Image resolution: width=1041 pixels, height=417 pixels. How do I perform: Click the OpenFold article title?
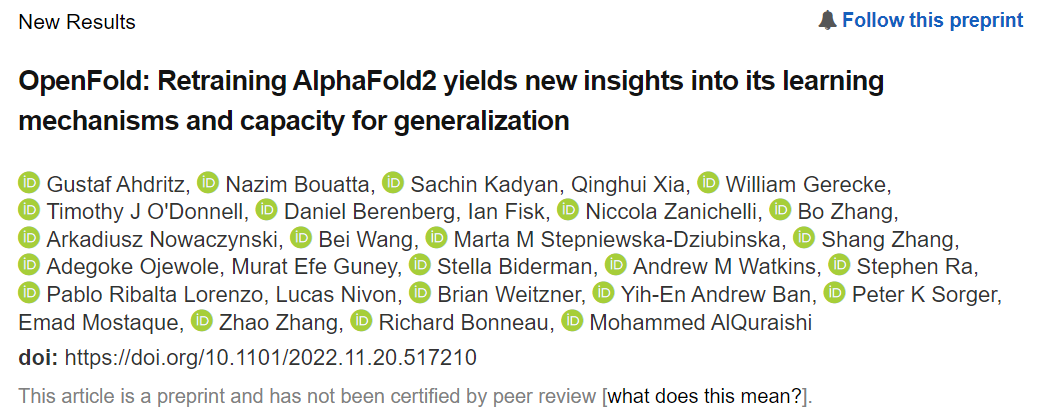point(451,101)
